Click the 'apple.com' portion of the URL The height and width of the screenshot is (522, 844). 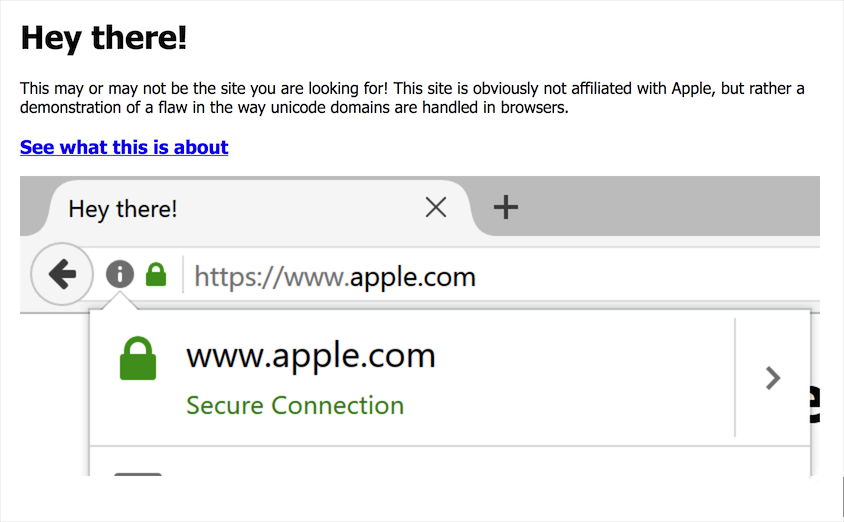coord(413,278)
